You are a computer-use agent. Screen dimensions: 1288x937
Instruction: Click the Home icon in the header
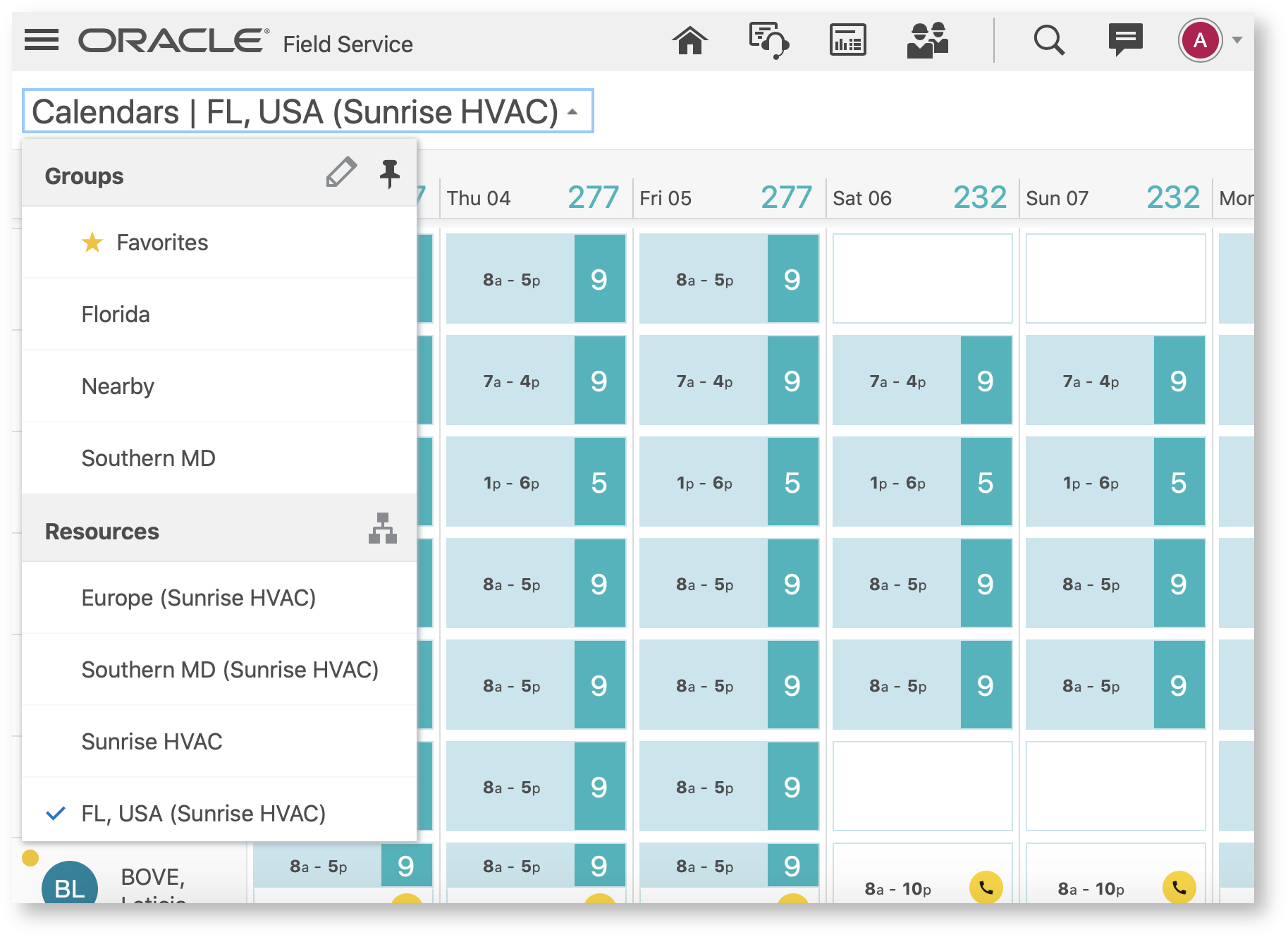click(x=689, y=40)
